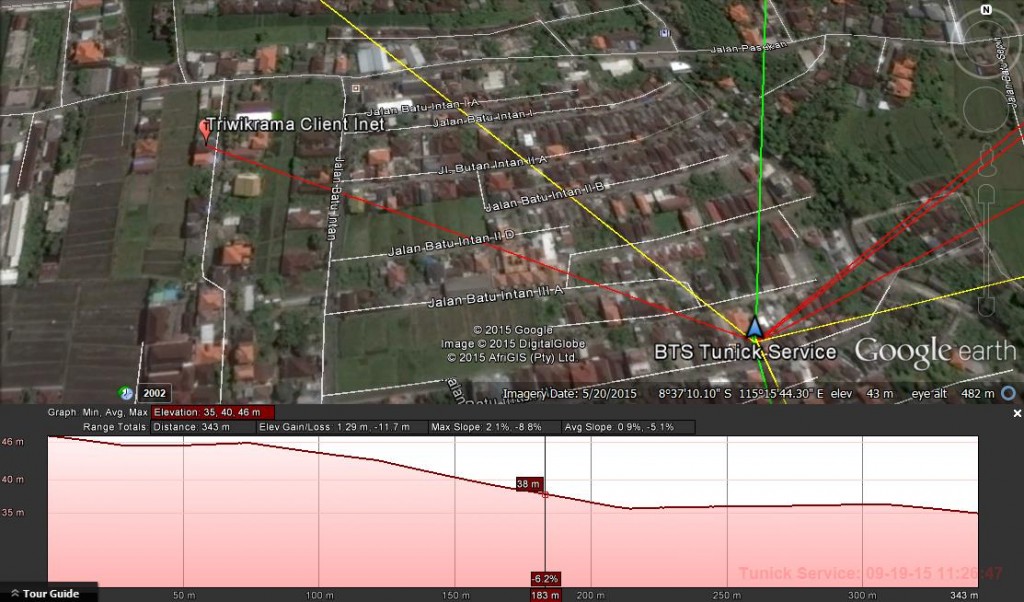Pick the Street View pegman icon
The image size is (1024, 602).
click(987, 160)
